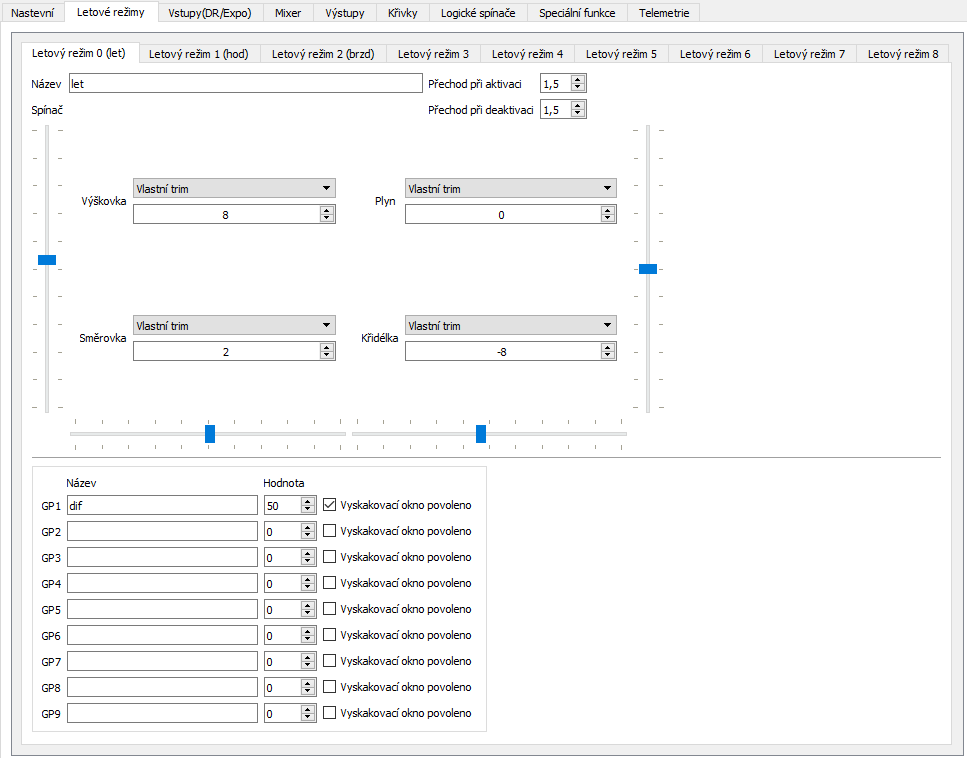Image resolution: width=967 pixels, height=758 pixels.
Task: Switch to the Mixer tab
Action: coord(288,13)
